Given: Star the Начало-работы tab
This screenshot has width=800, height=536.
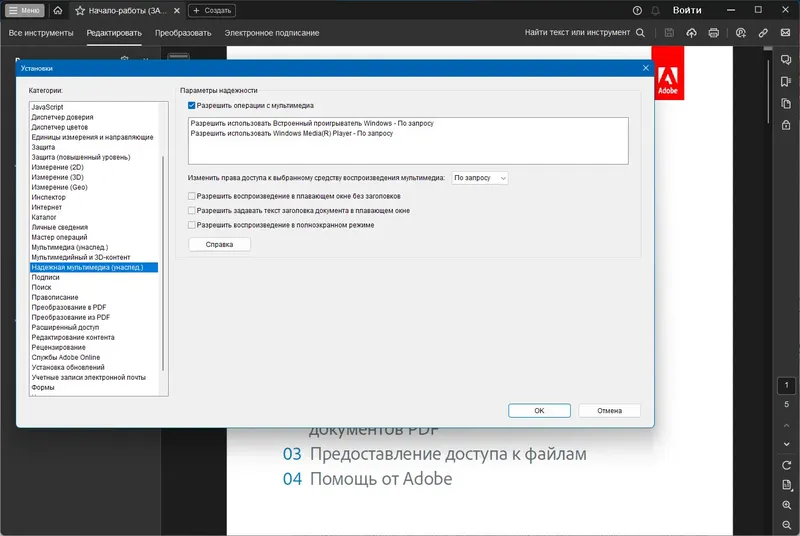Looking at the screenshot, I should pyautogui.click(x=80, y=10).
